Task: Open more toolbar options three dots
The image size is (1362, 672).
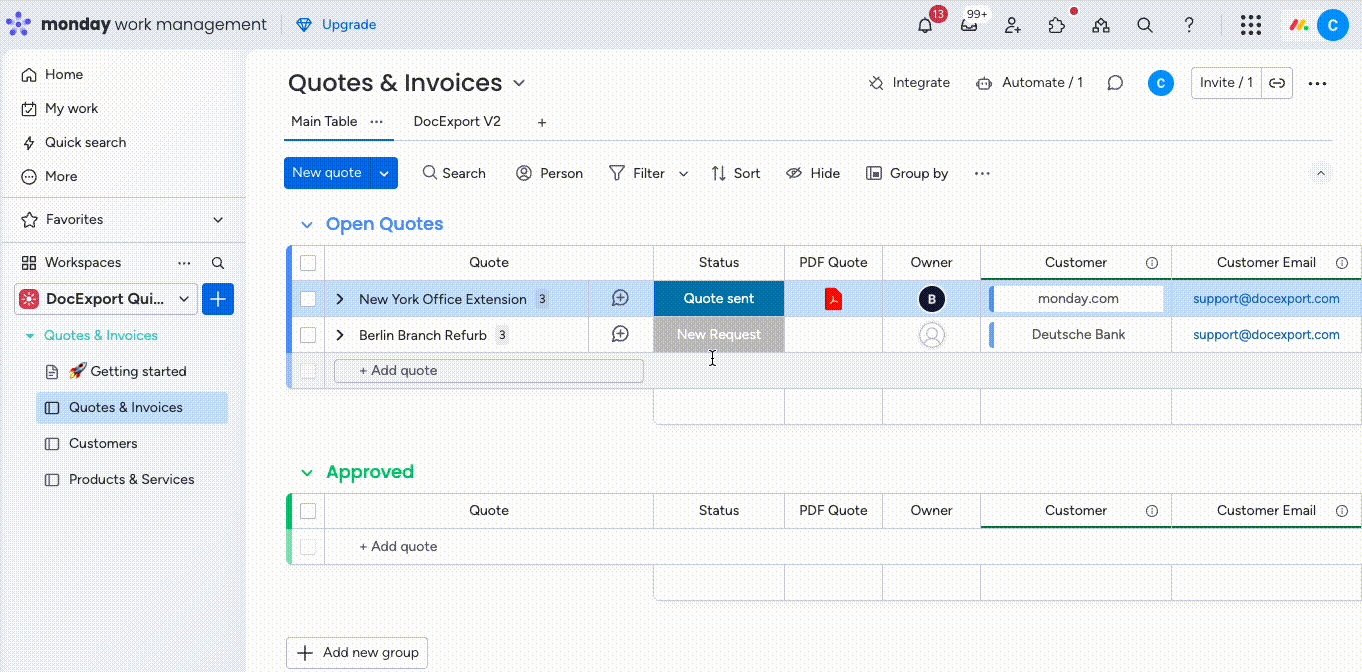Action: click(982, 173)
